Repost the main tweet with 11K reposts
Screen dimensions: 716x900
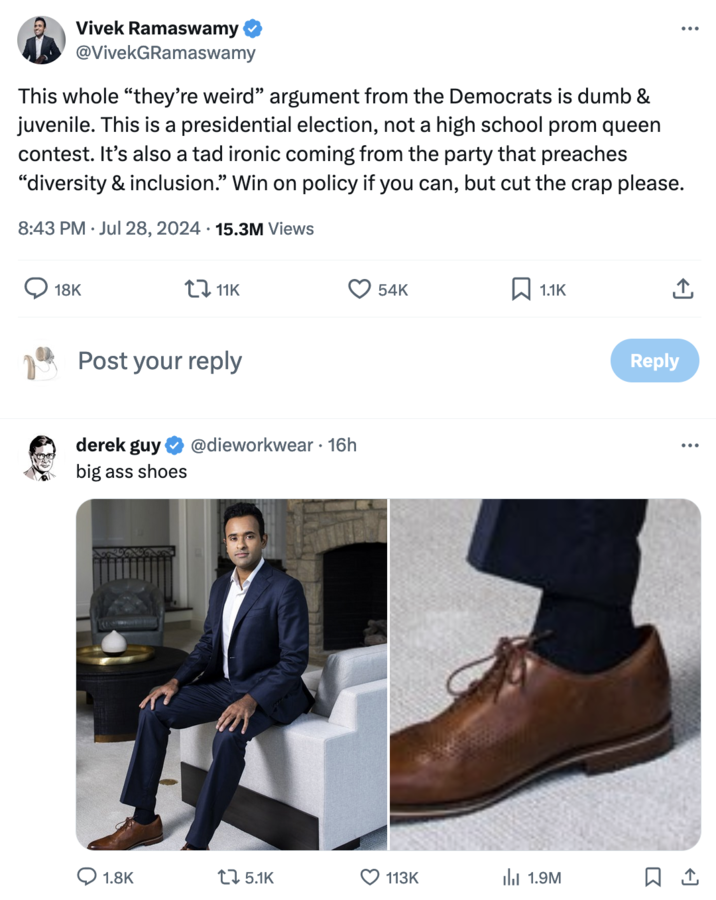[197, 289]
